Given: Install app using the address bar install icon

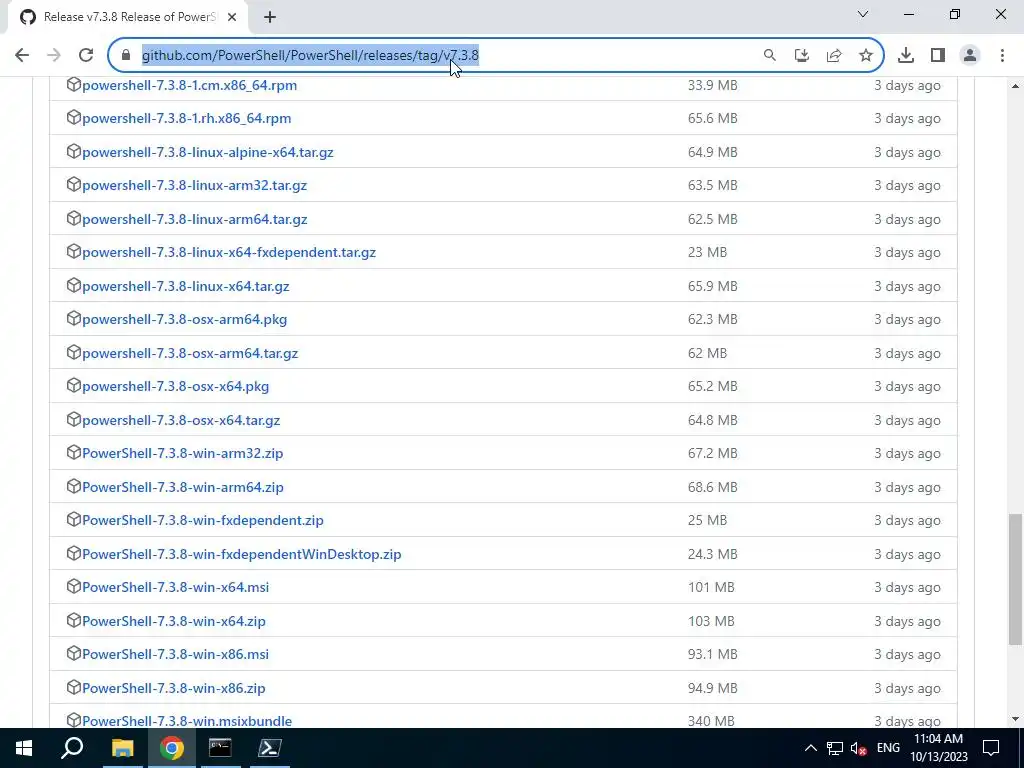Looking at the screenshot, I should click(x=802, y=56).
